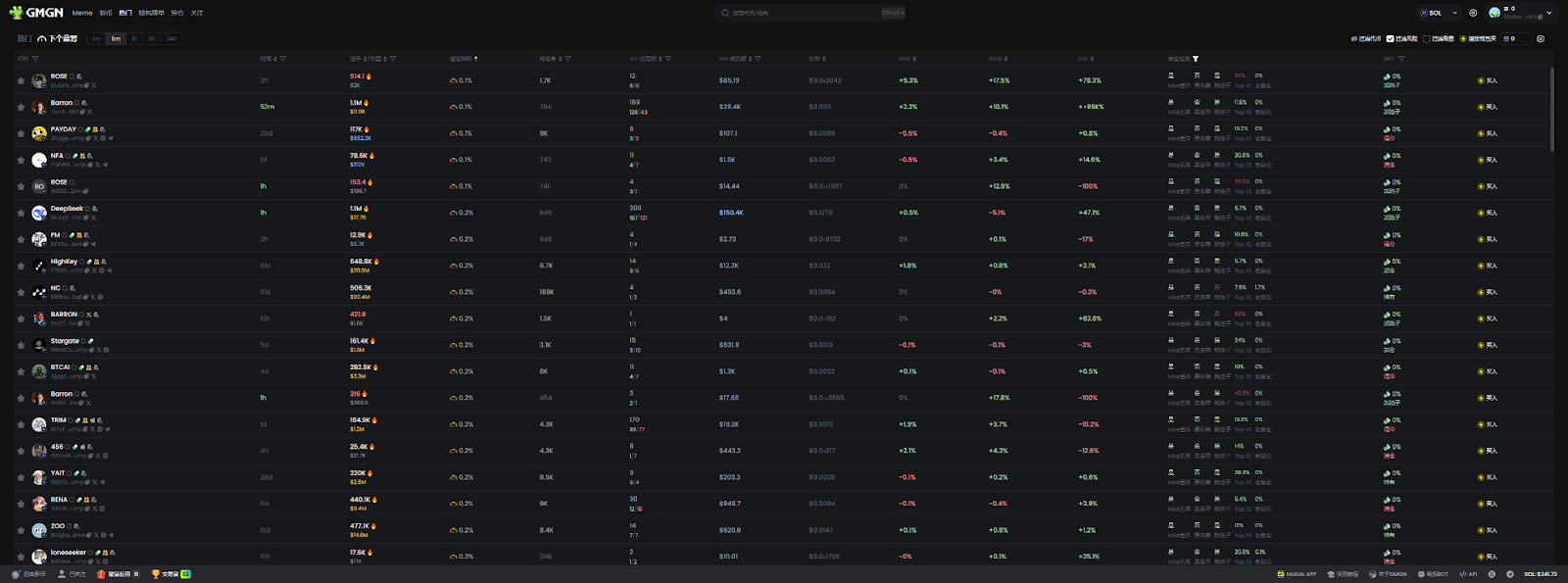Uncheck the checked risk filter checkbox
The image size is (1568, 583).
1390,39
